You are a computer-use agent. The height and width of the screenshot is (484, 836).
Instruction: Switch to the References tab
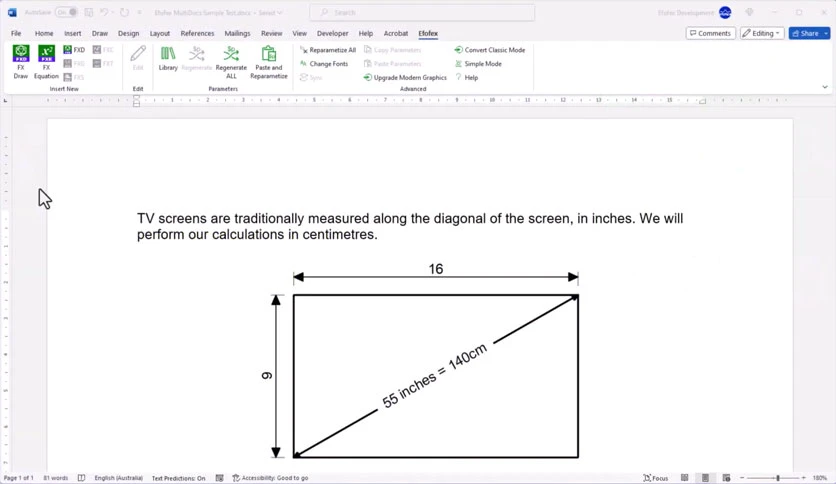pyautogui.click(x=197, y=33)
